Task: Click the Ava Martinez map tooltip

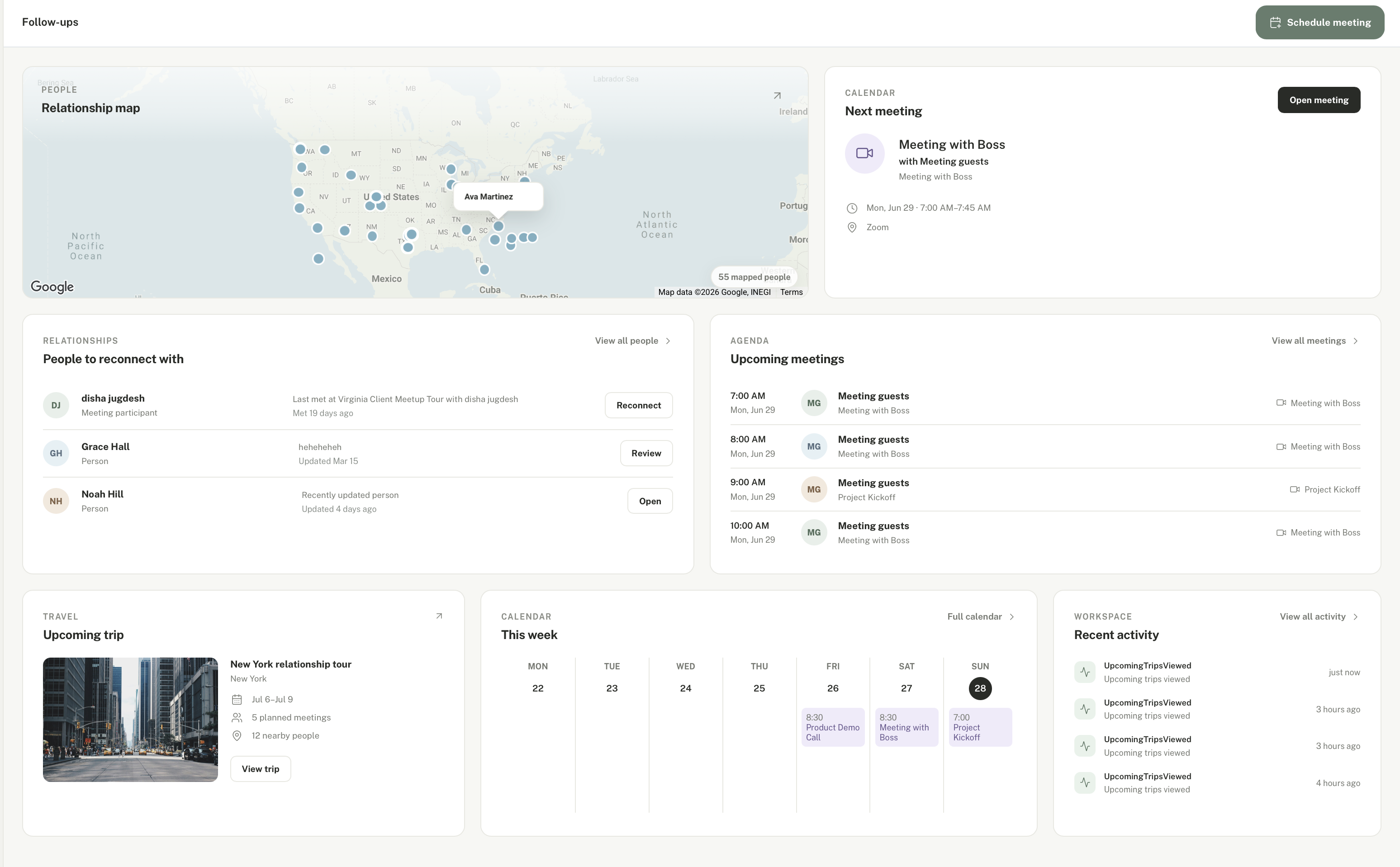Action: (x=498, y=197)
